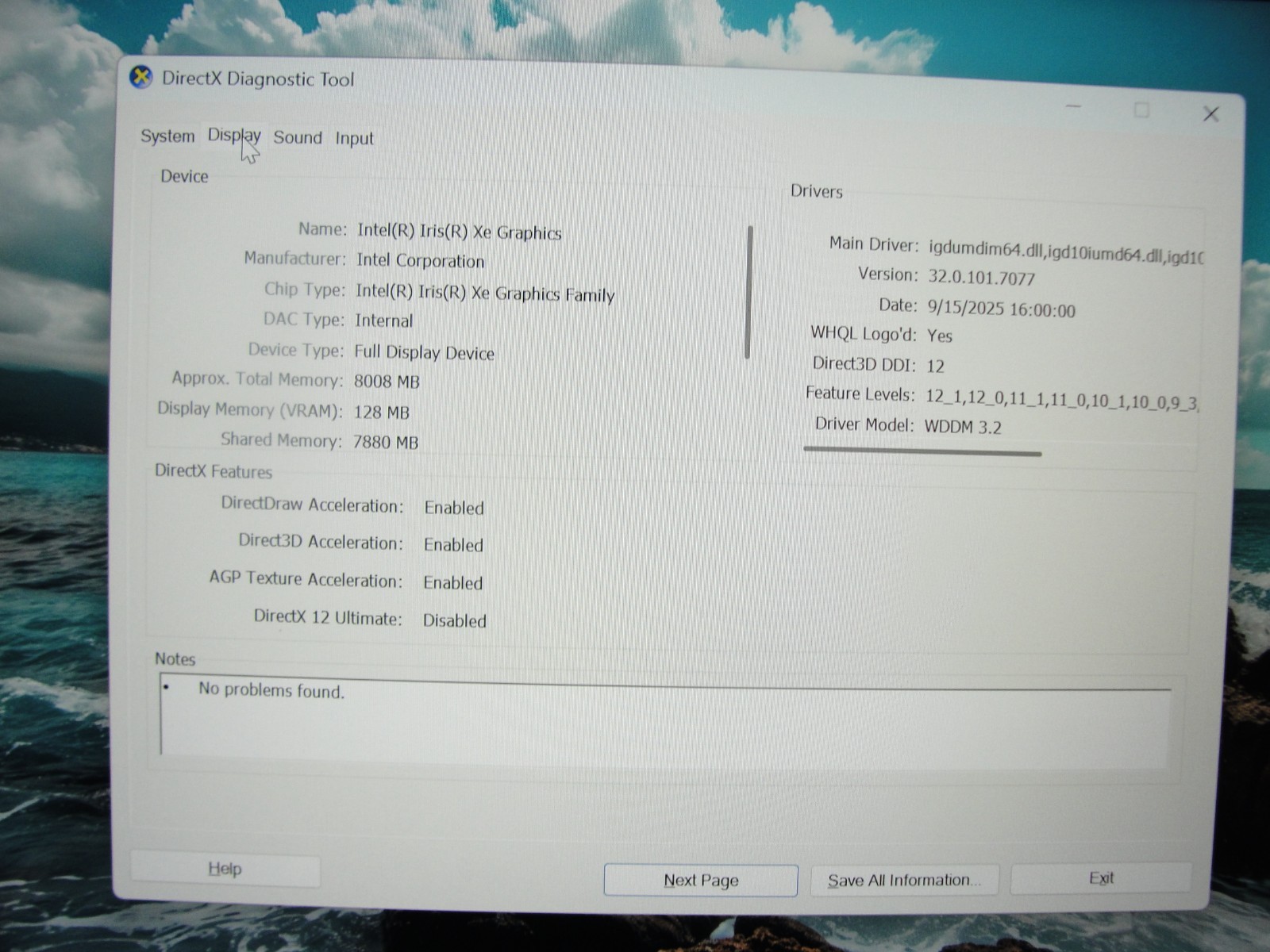Click the Drivers panel horizontal scrollbar
The height and width of the screenshot is (952, 1270).
(922, 451)
